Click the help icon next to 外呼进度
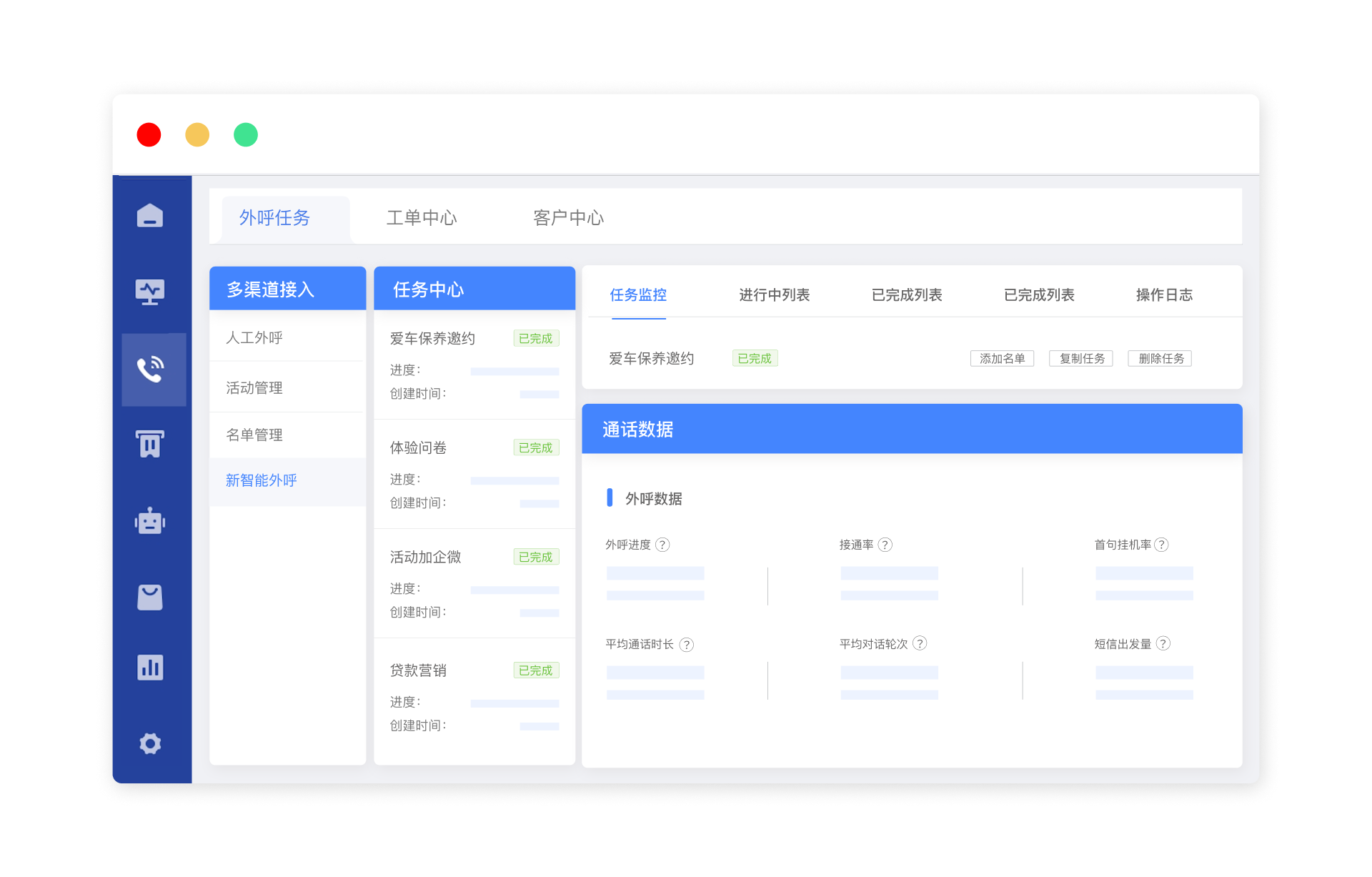The width and height of the screenshot is (1372, 877). coord(663,544)
